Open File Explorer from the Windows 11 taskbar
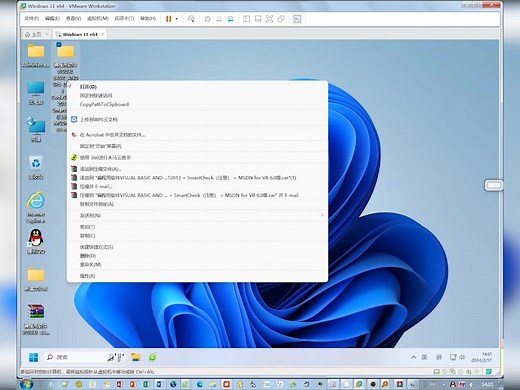Image resolution: width=520 pixels, height=390 pixels. point(136,357)
